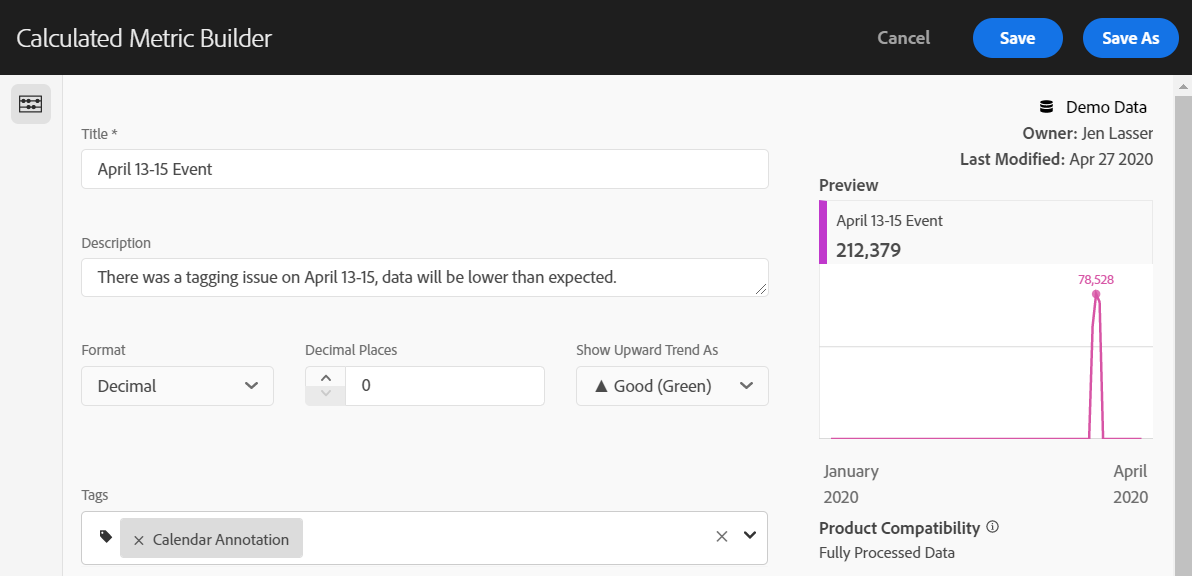This screenshot has width=1192, height=576.
Task: Cancel the metric builder
Action: [x=903, y=38]
